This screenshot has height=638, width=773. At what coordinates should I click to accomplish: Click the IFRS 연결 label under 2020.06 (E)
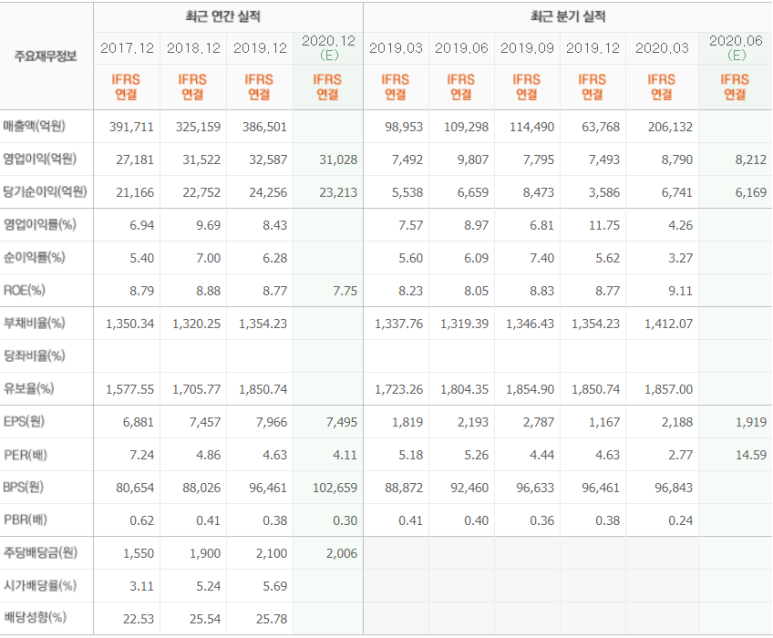tap(735, 87)
